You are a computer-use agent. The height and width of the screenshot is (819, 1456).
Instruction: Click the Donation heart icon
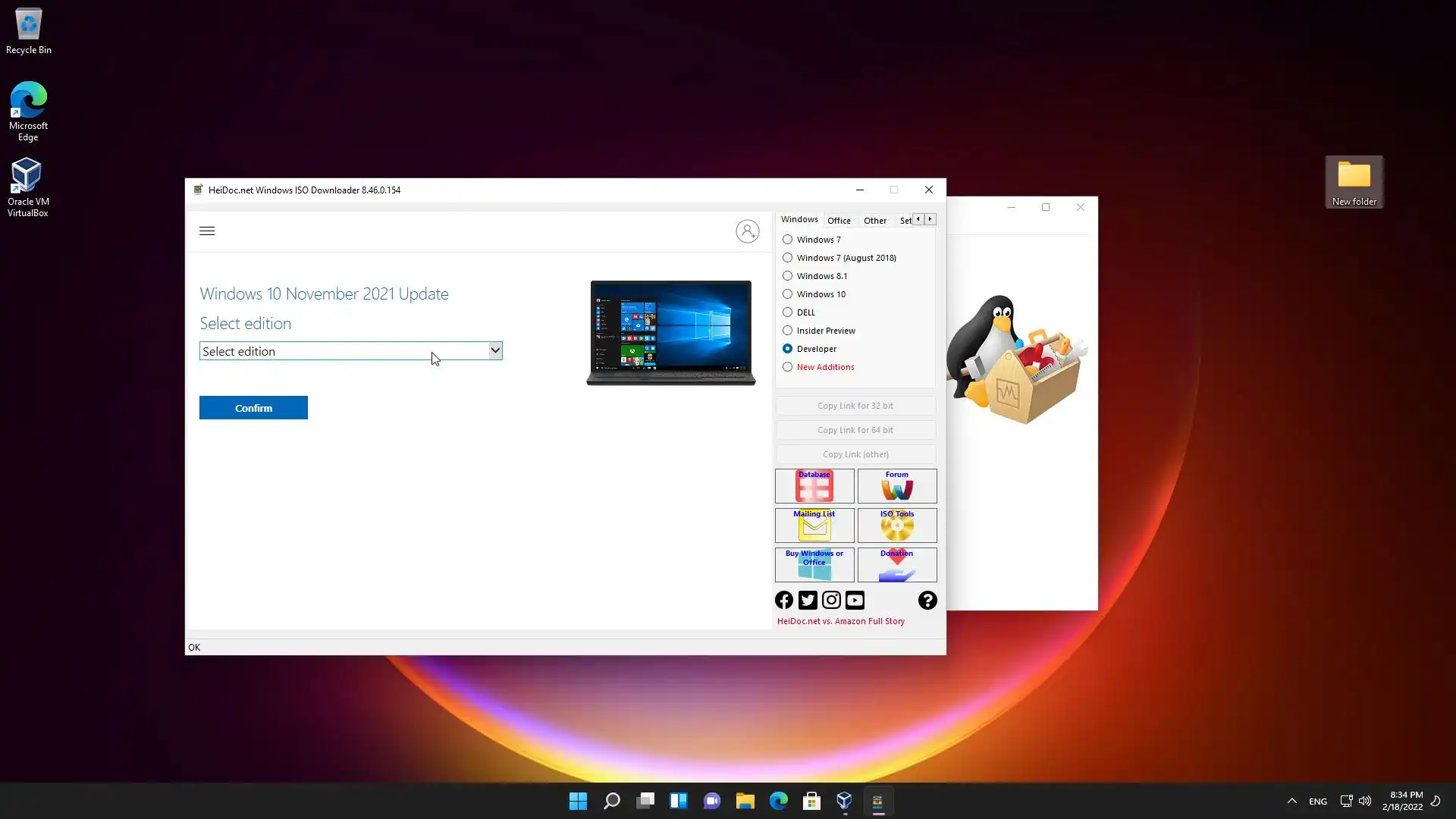point(896,565)
